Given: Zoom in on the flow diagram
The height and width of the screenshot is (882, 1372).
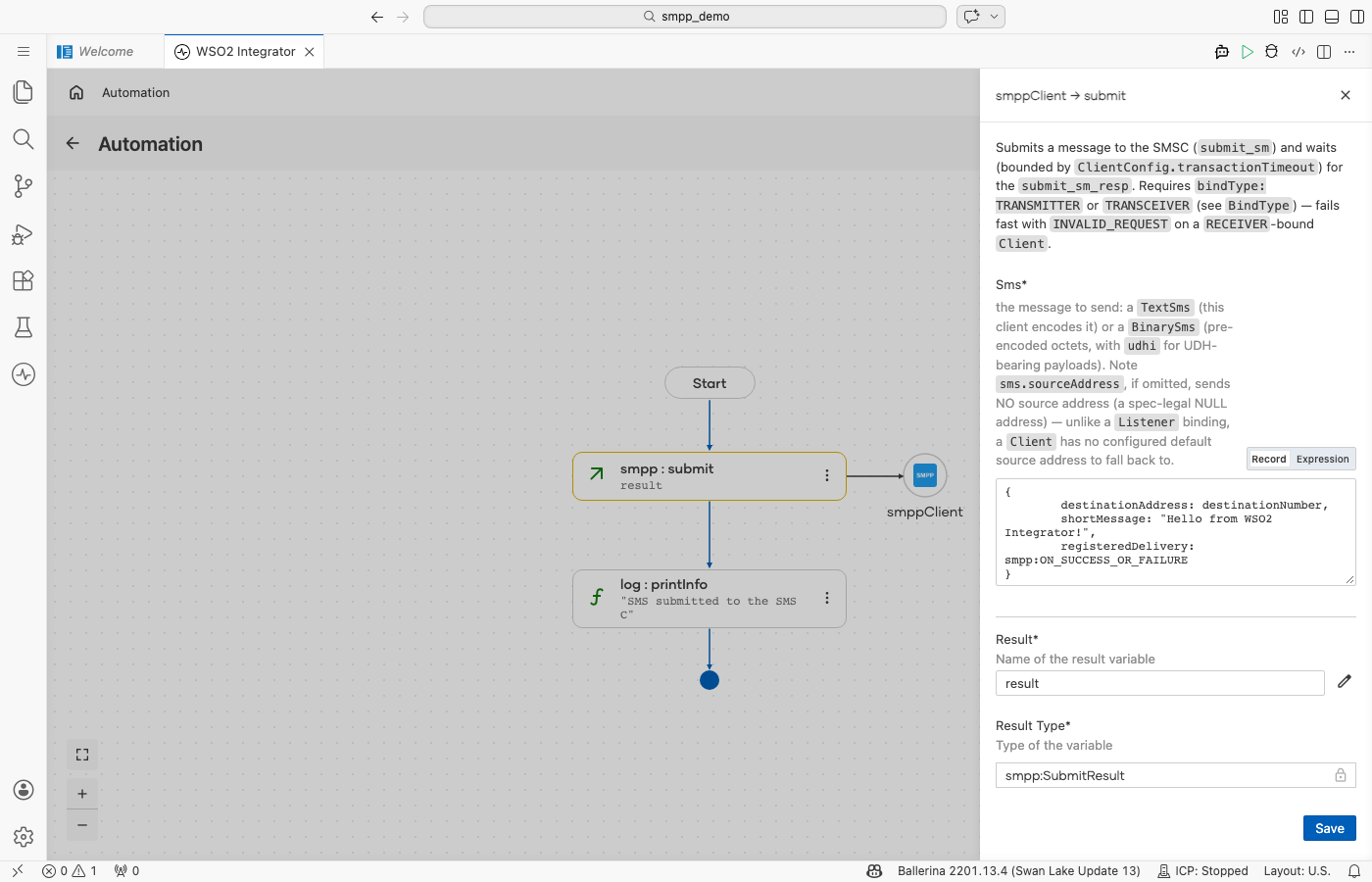Looking at the screenshot, I should point(82,794).
